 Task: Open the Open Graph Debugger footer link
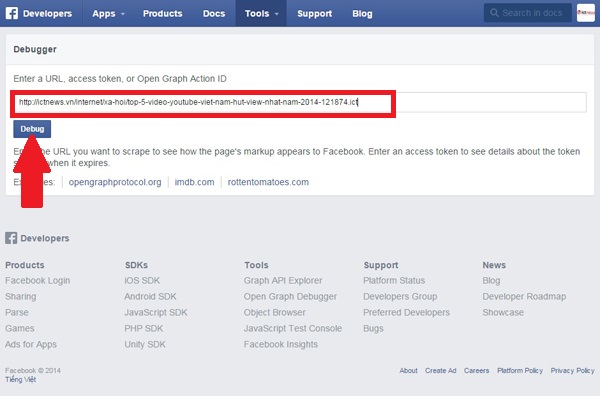(290, 297)
